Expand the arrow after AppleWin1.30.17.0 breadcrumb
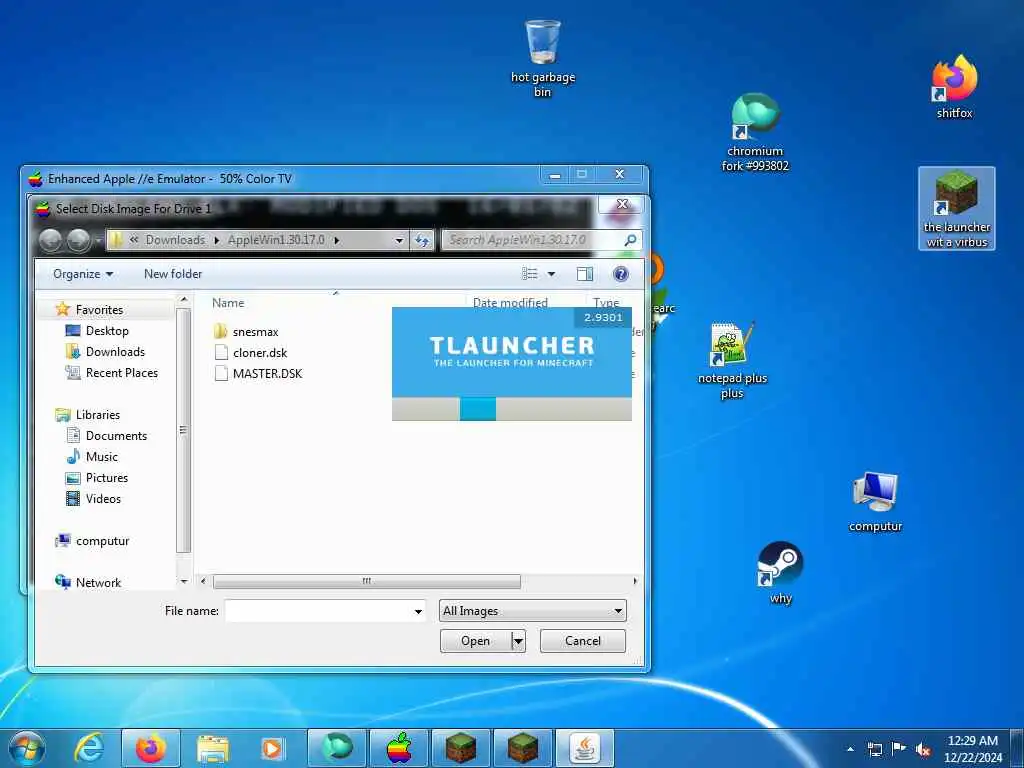The image size is (1024, 768). click(x=337, y=240)
